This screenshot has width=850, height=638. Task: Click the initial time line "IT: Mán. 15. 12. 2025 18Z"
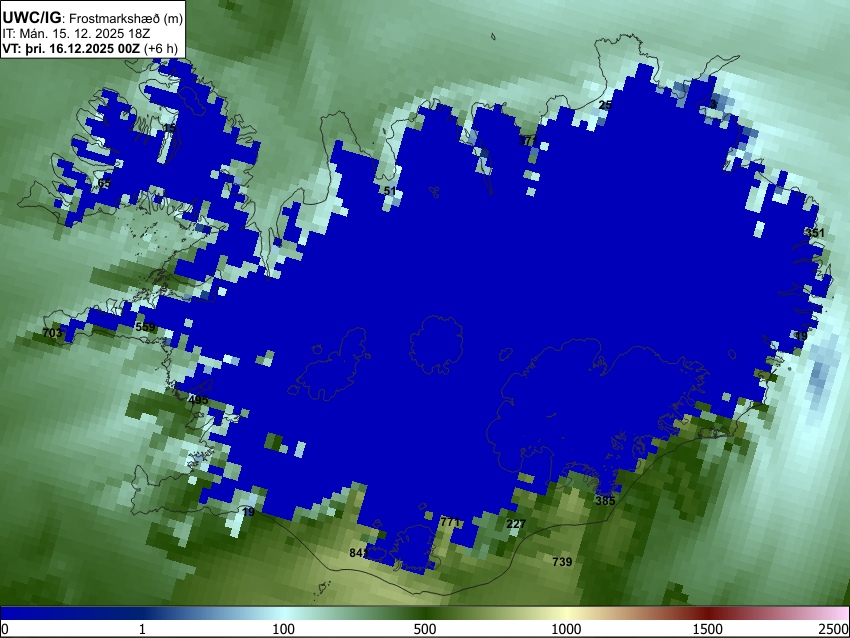pos(76,34)
